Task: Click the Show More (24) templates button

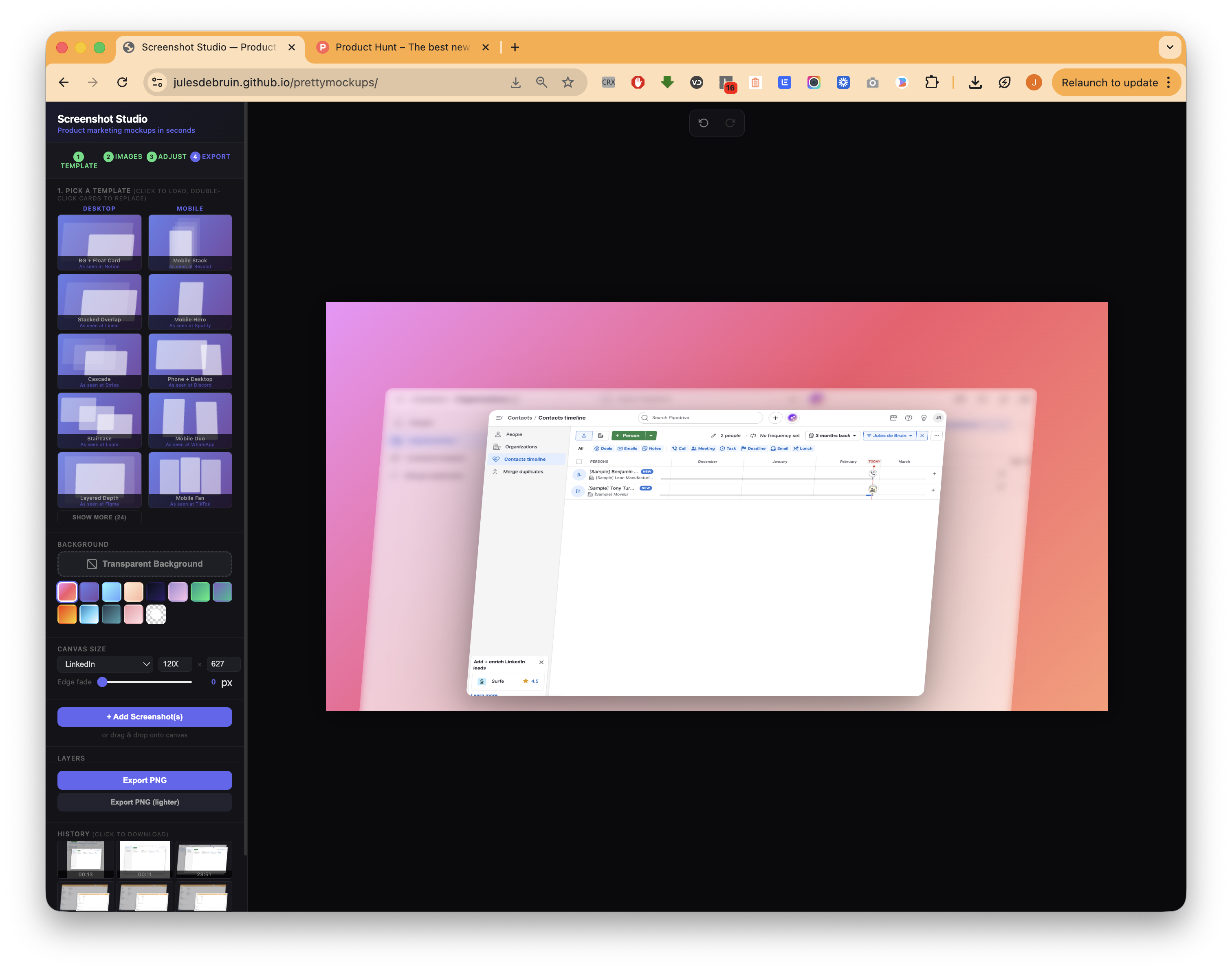Action: coord(99,517)
